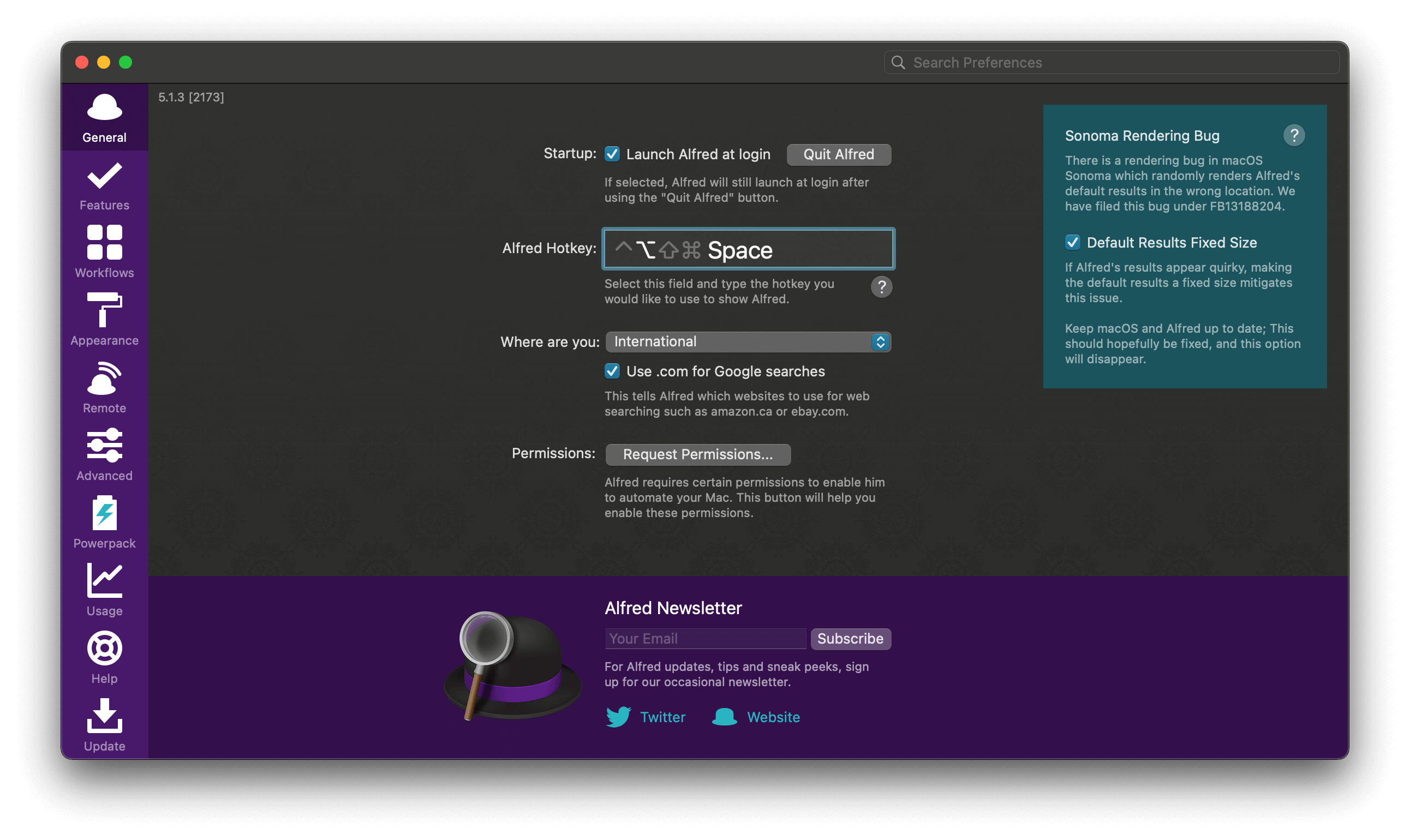Open Sonoma Rendering Bug help button
Viewport: 1410px width, 840px height.
point(1294,135)
